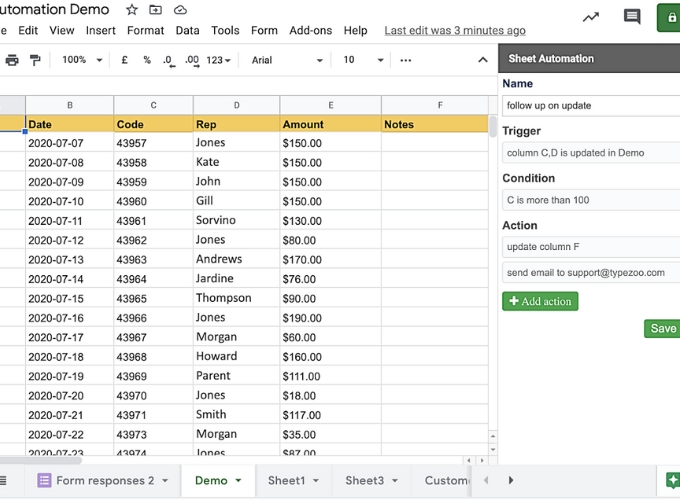The height and width of the screenshot is (500, 680).
Task: Decrease decimal places
Action: coord(169,61)
